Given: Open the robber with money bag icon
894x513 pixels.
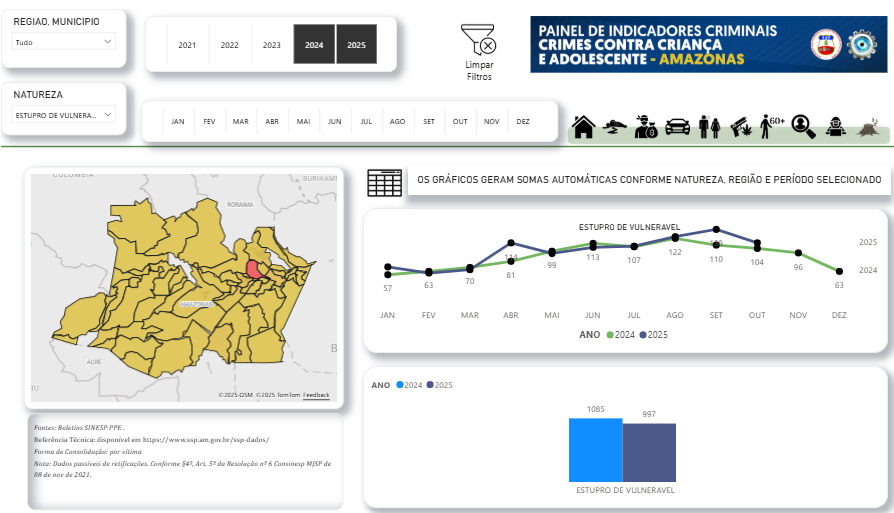Looking at the screenshot, I should pyautogui.click(x=646, y=127).
